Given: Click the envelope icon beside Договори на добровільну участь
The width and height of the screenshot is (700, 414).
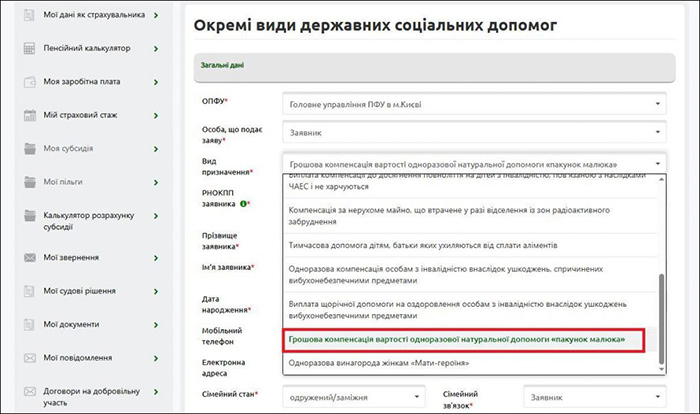Looking at the screenshot, I should 29,392.
